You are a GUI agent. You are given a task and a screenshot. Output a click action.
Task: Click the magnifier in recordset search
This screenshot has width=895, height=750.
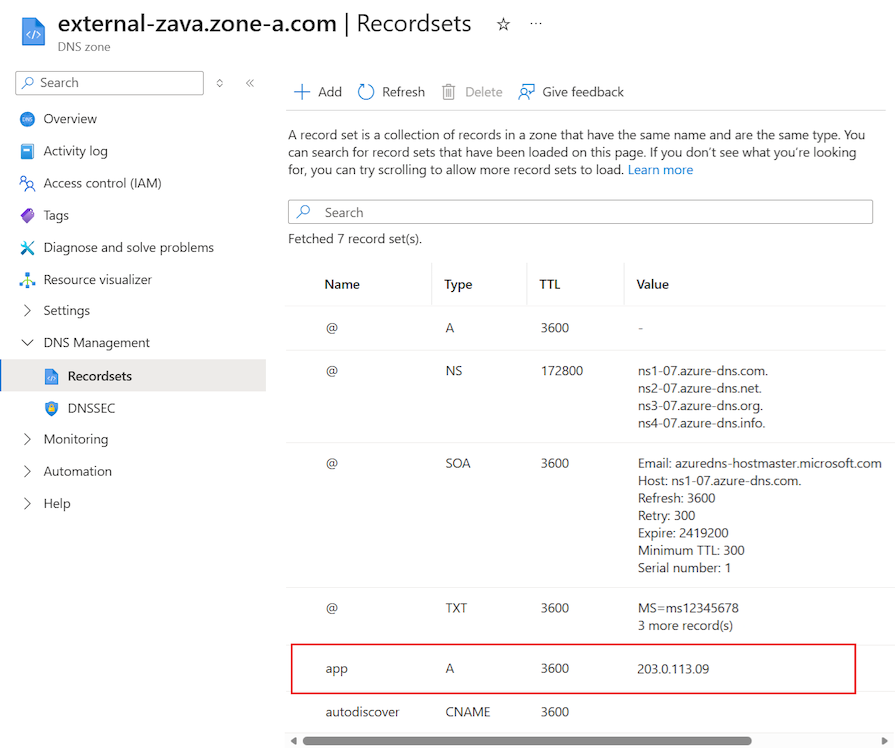pyautogui.click(x=304, y=212)
